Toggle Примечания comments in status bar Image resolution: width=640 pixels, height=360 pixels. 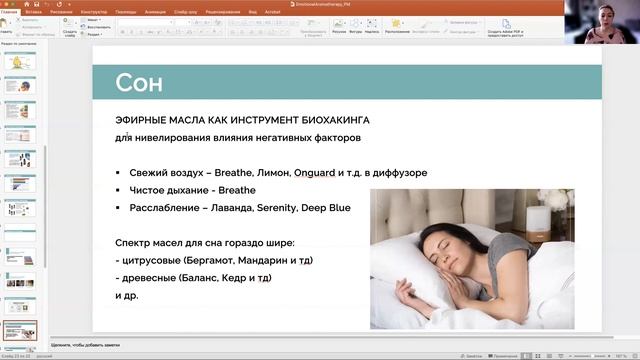pos(502,356)
